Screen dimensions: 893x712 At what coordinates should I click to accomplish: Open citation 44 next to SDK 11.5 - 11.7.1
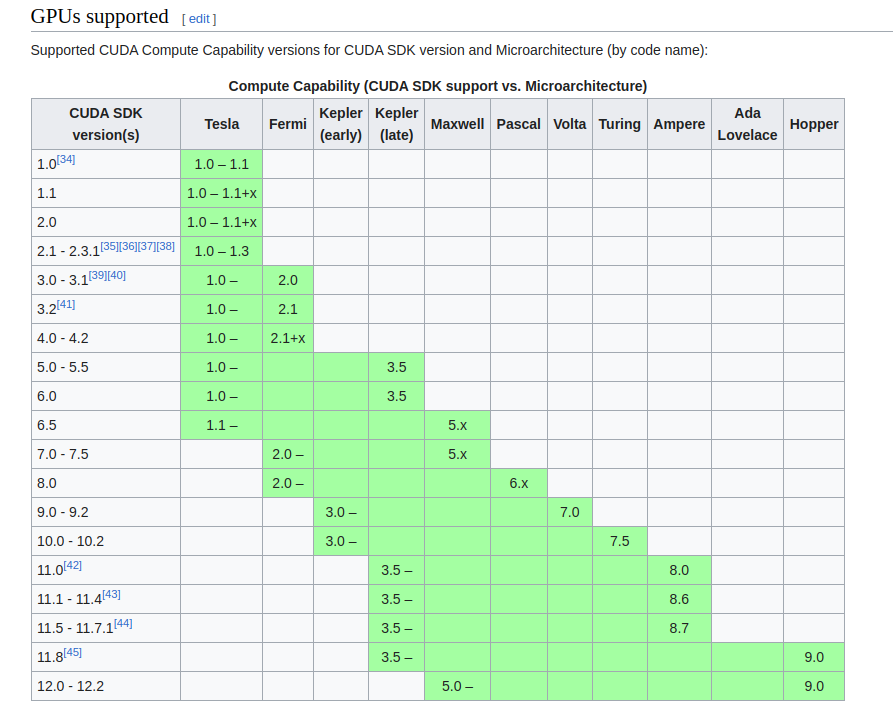coord(124,623)
